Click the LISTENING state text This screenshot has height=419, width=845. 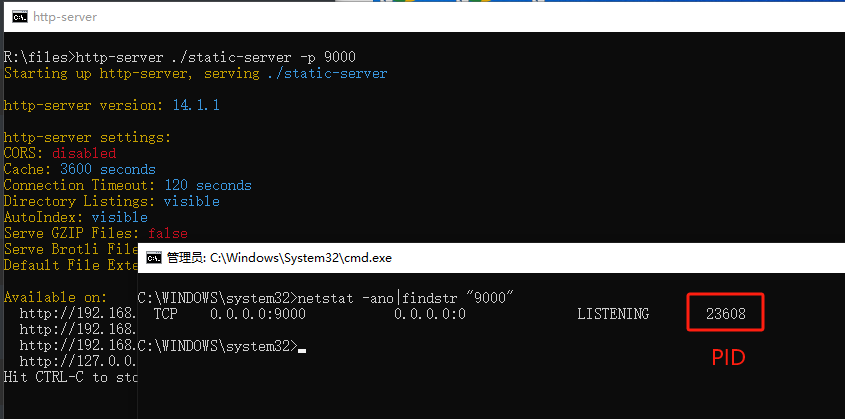613,313
